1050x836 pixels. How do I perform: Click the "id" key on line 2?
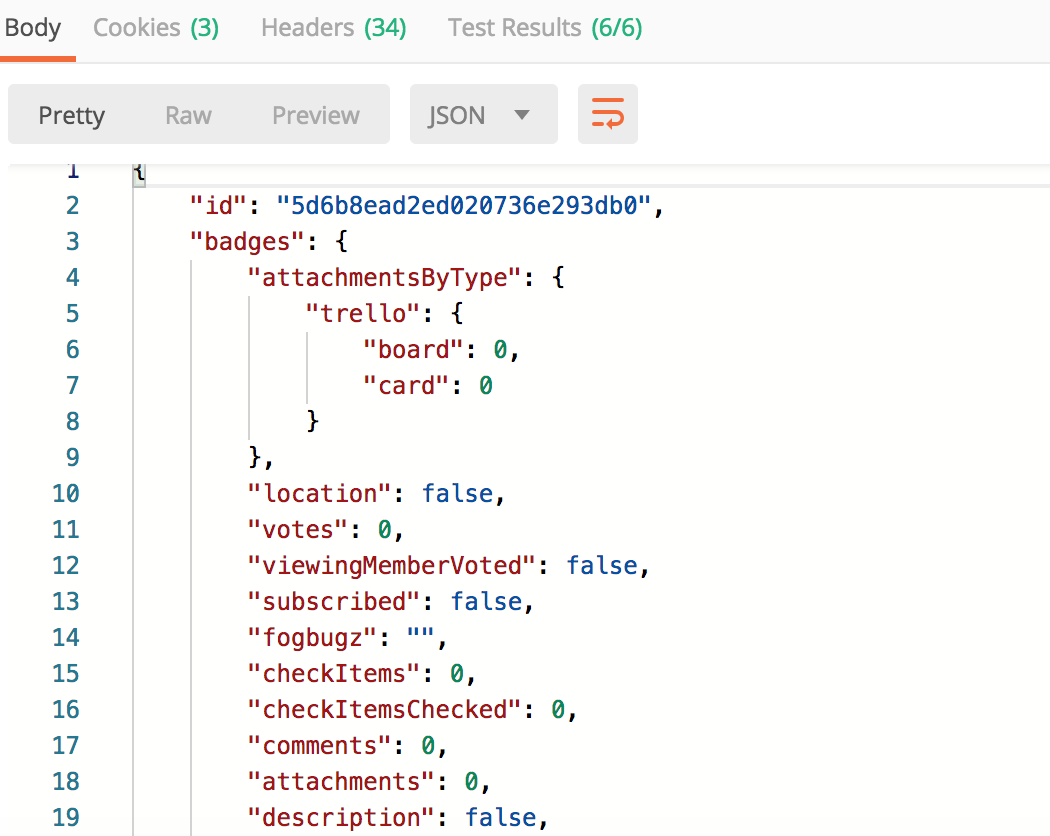(x=219, y=206)
